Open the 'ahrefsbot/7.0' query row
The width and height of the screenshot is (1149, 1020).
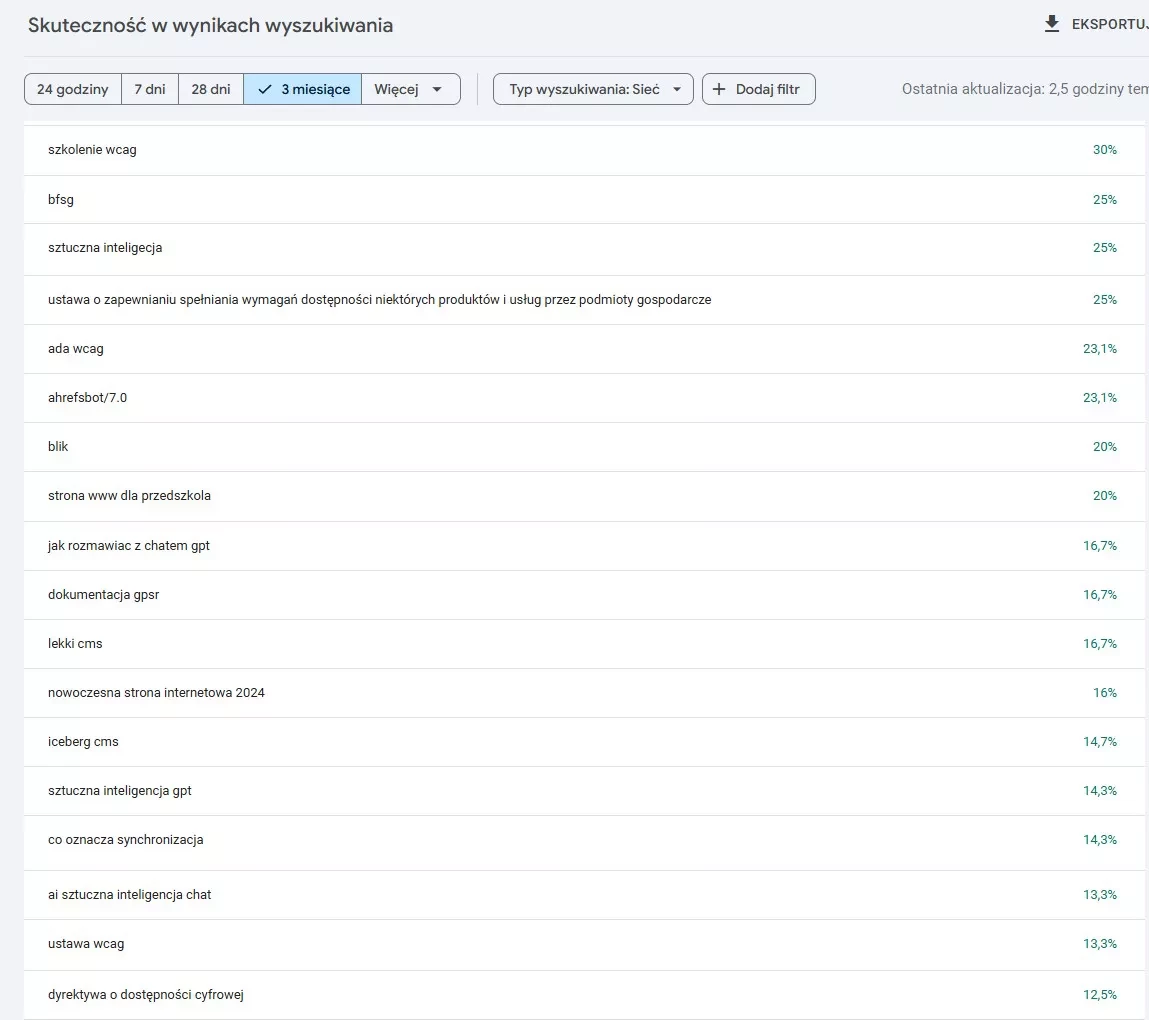click(584, 398)
